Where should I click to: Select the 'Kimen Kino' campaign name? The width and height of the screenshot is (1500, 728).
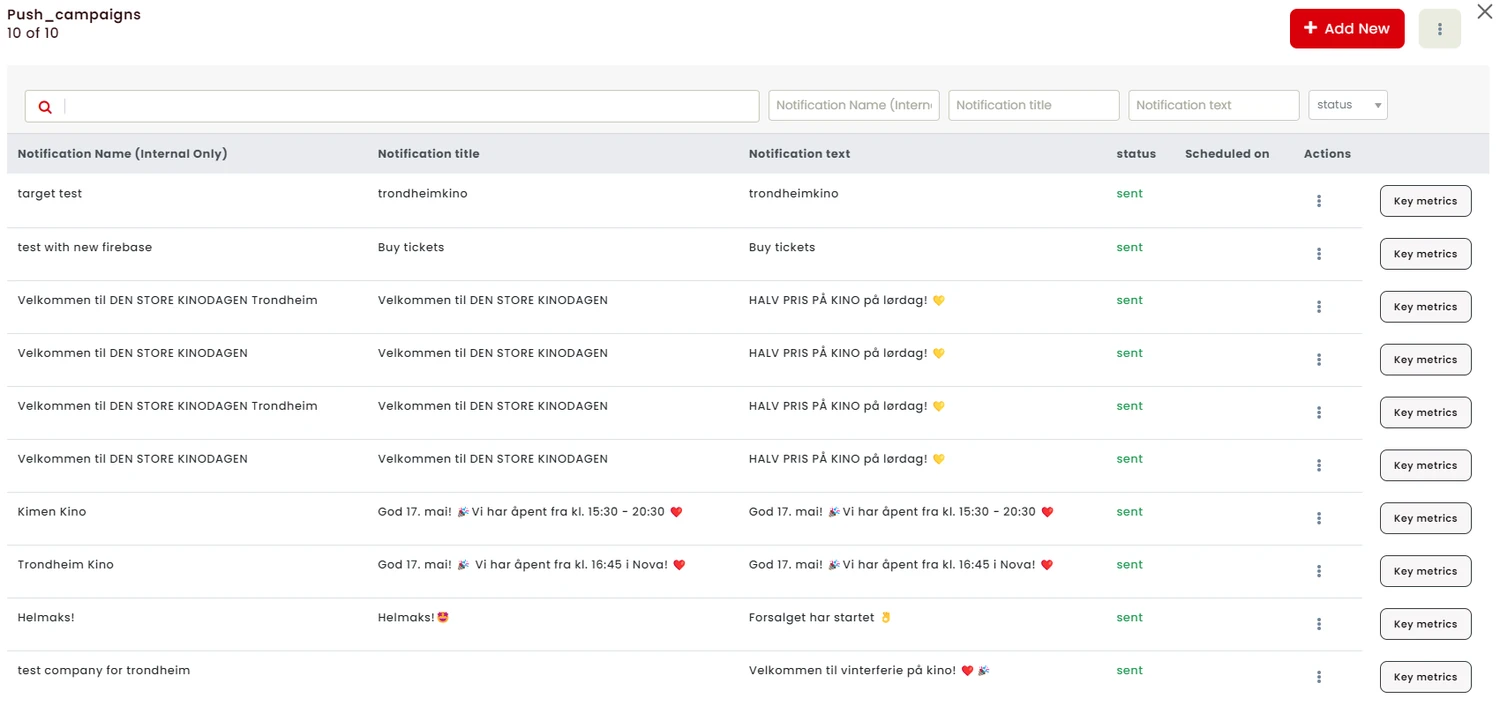click(x=52, y=512)
